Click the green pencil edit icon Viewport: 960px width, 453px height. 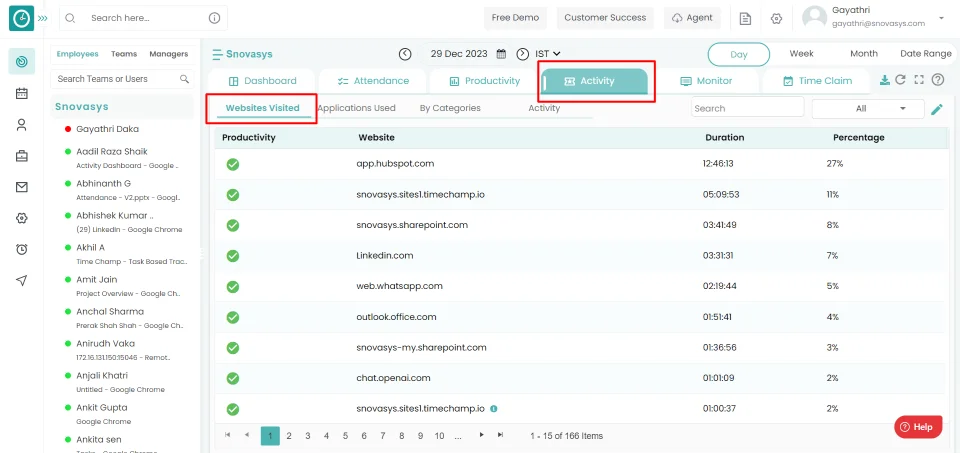click(x=937, y=110)
